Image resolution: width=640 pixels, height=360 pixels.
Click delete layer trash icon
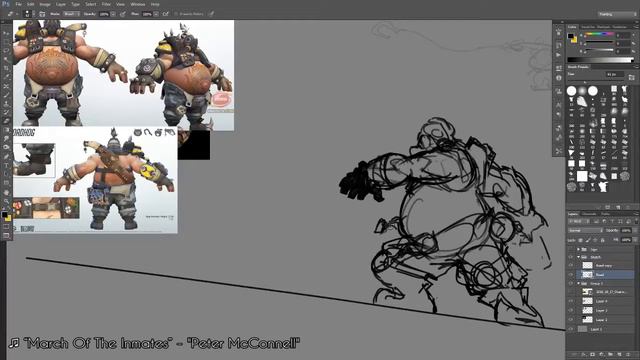coord(628,354)
